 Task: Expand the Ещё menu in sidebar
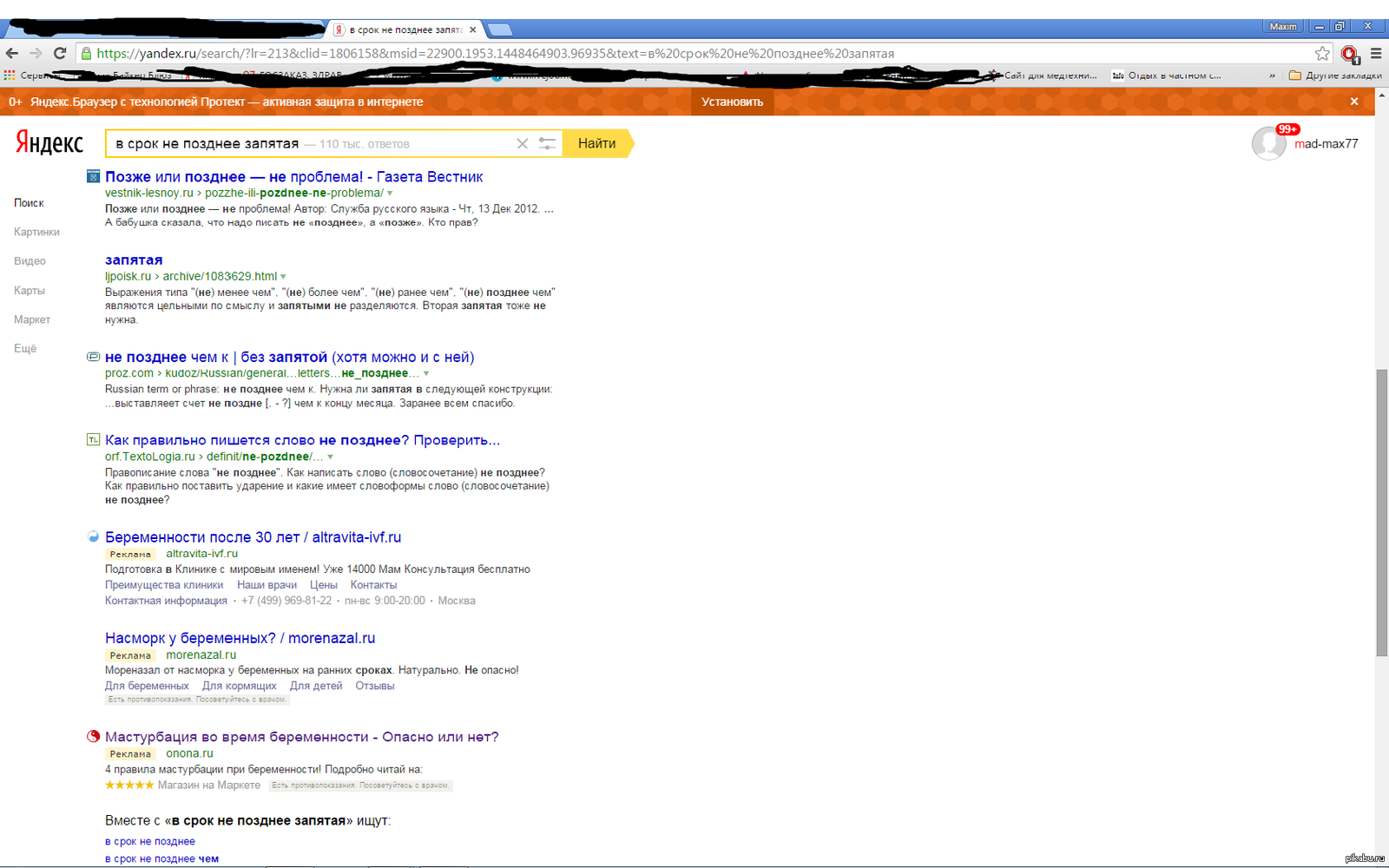pyautogui.click(x=25, y=349)
